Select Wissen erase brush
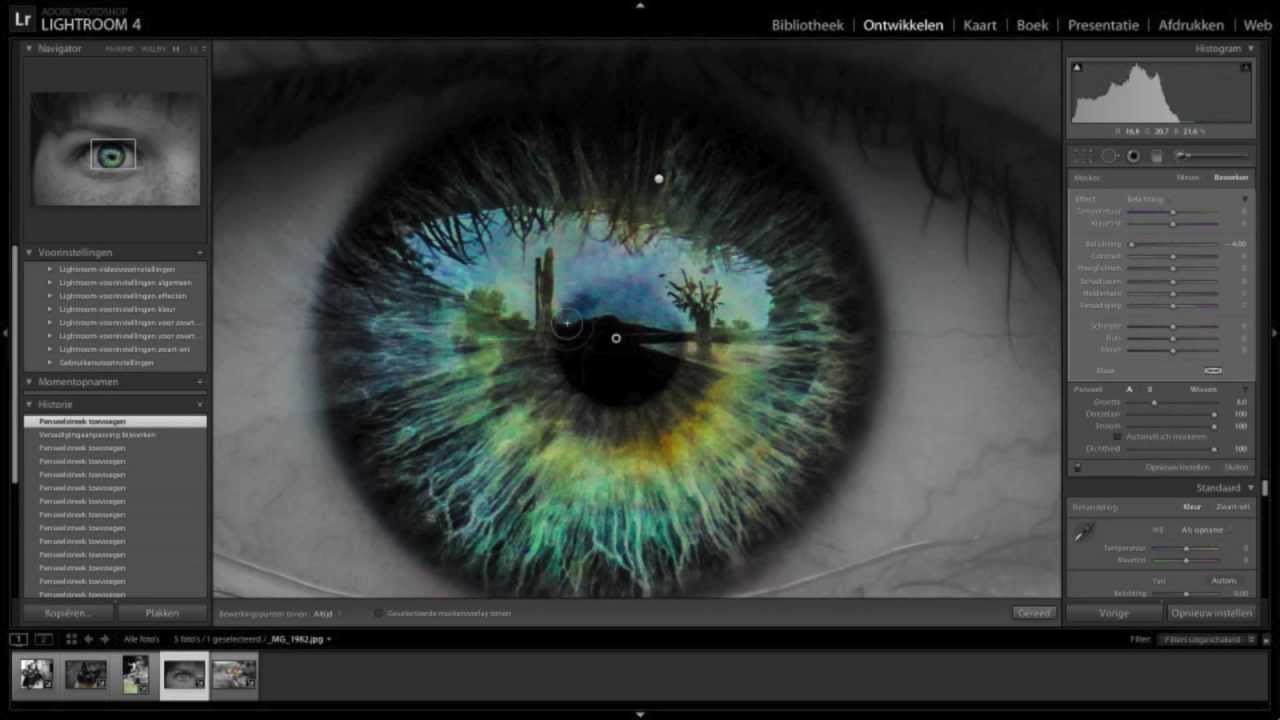The height and width of the screenshot is (720, 1280). click(1203, 389)
